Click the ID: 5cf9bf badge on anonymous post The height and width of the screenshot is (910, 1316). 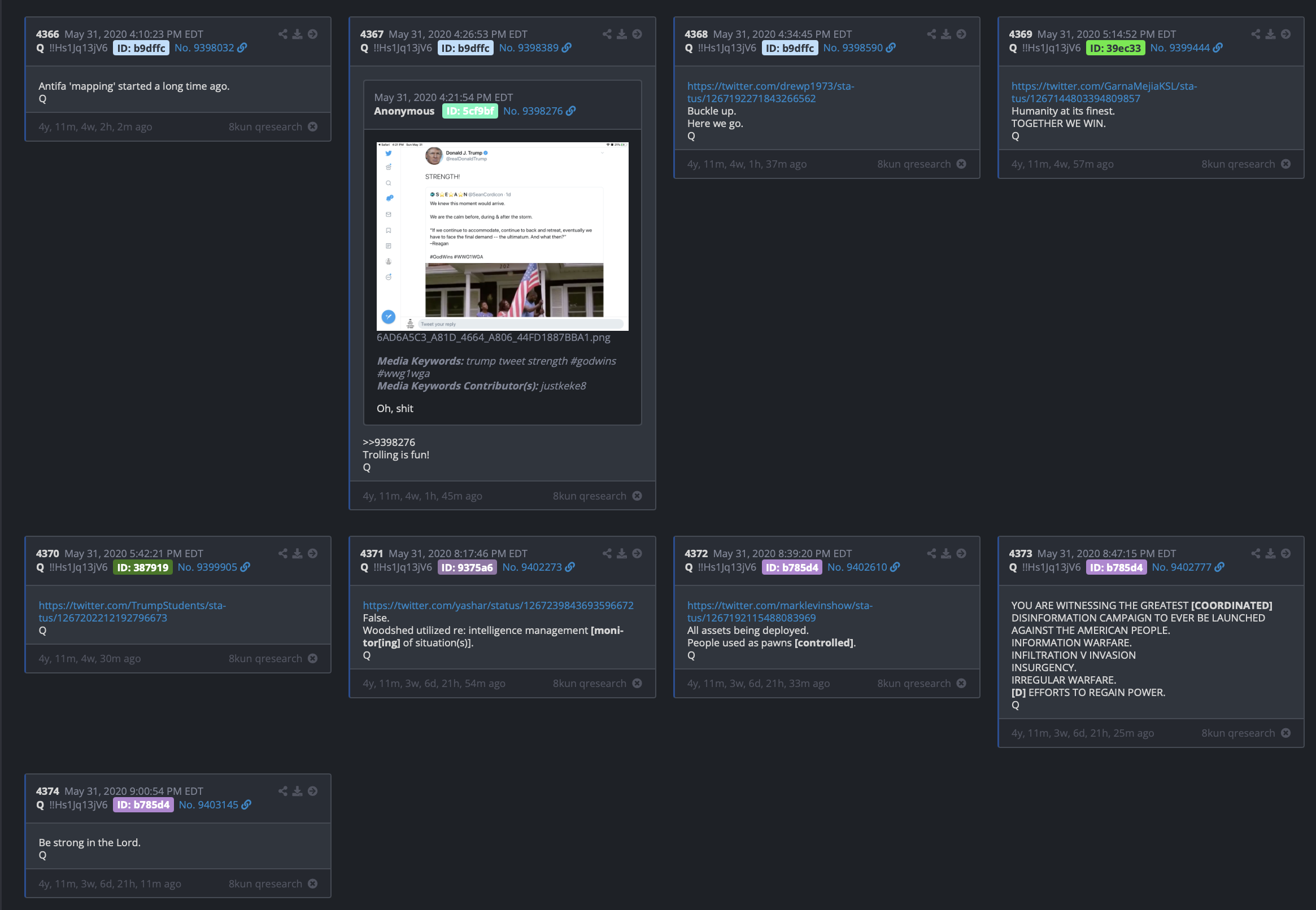(x=470, y=111)
